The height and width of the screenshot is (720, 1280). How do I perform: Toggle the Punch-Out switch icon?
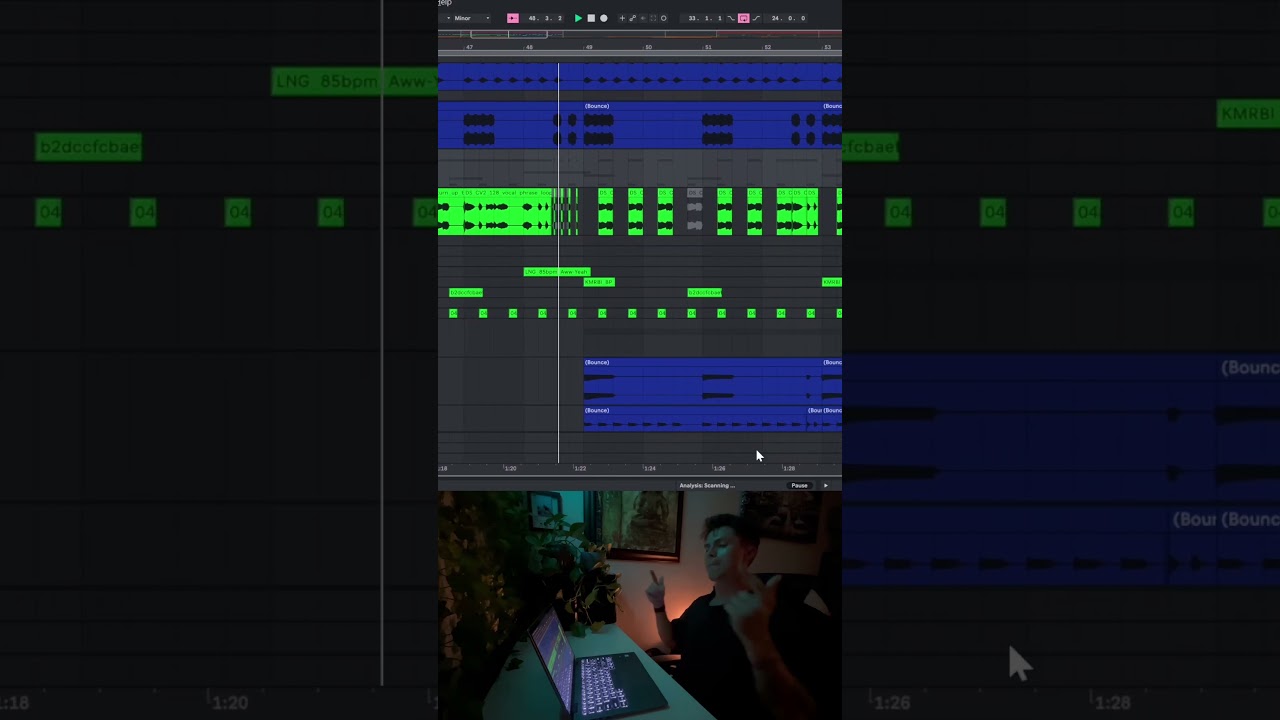[756, 18]
